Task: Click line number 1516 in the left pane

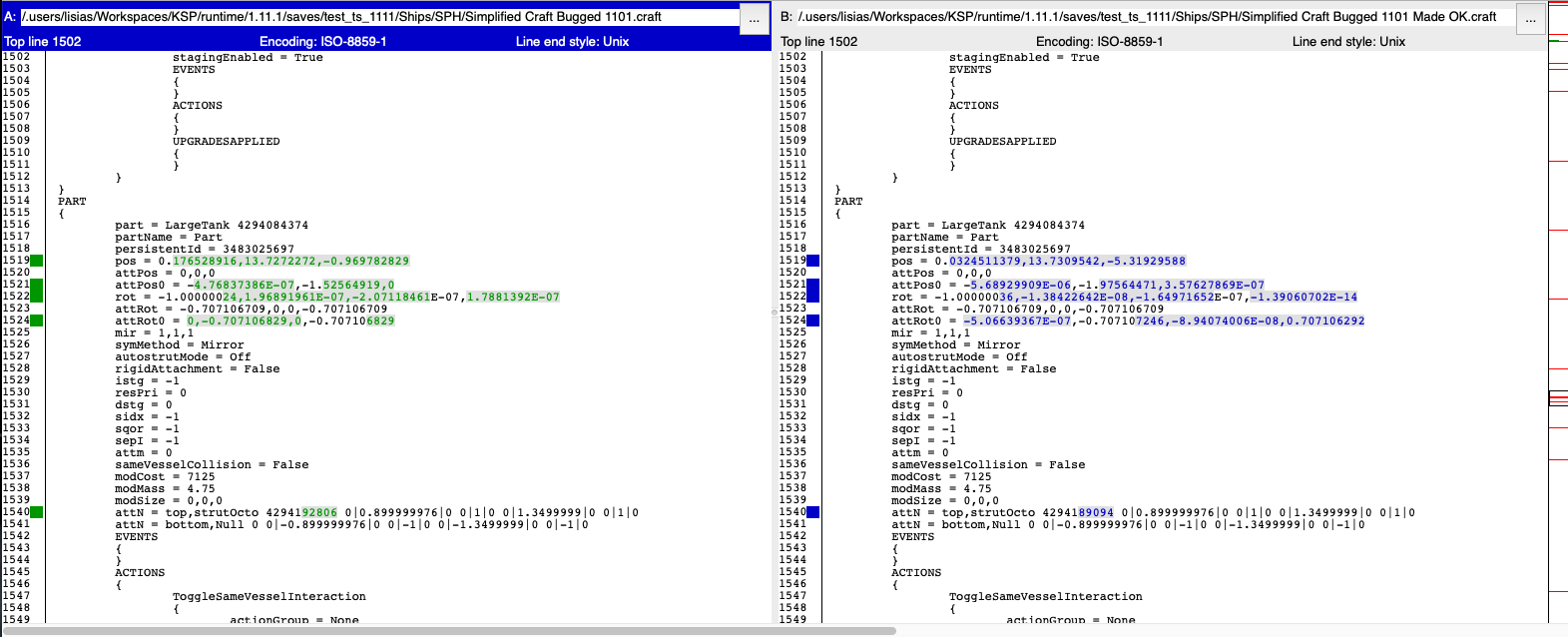Action: pyautogui.click(x=16, y=225)
